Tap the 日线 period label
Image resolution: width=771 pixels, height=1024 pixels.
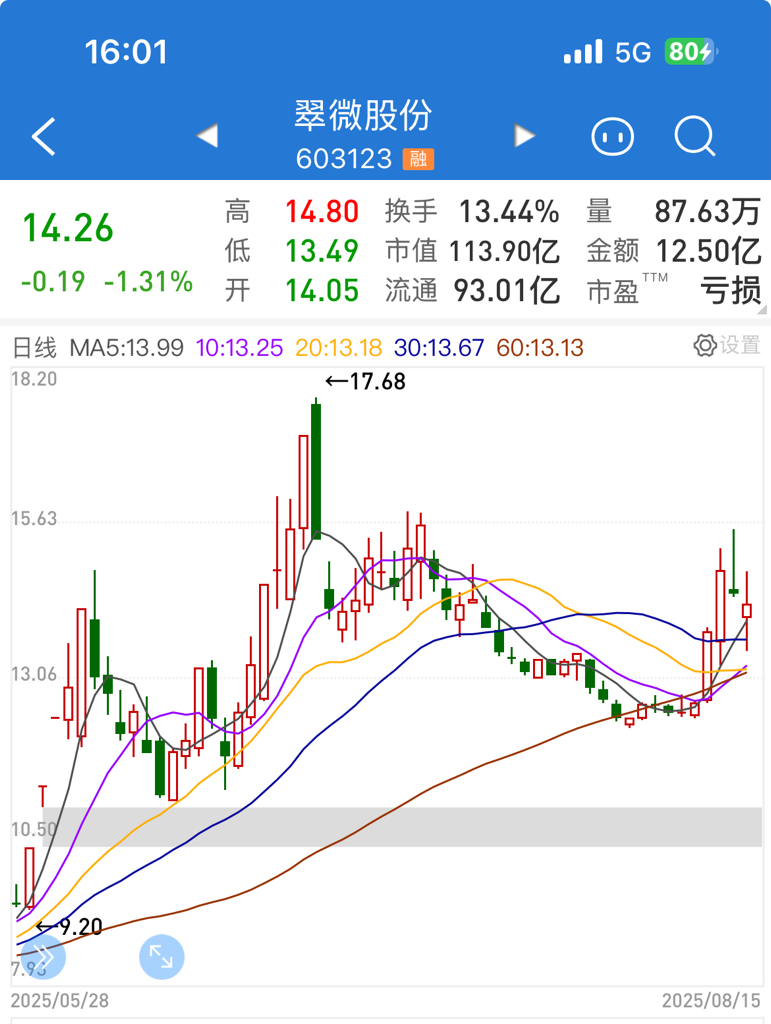point(35,347)
